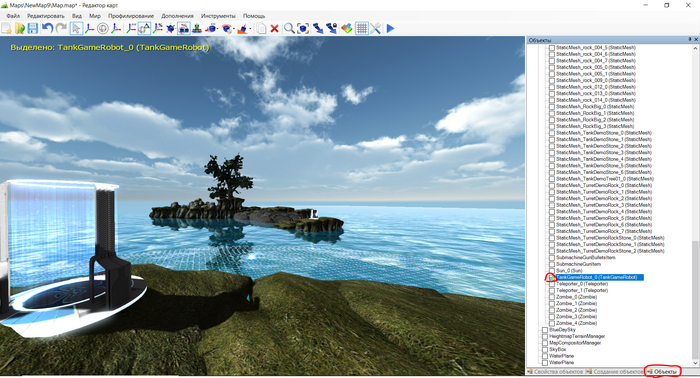Pin the Объекты panel with the pushpin
This screenshot has width=700, height=378.
point(690,40)
